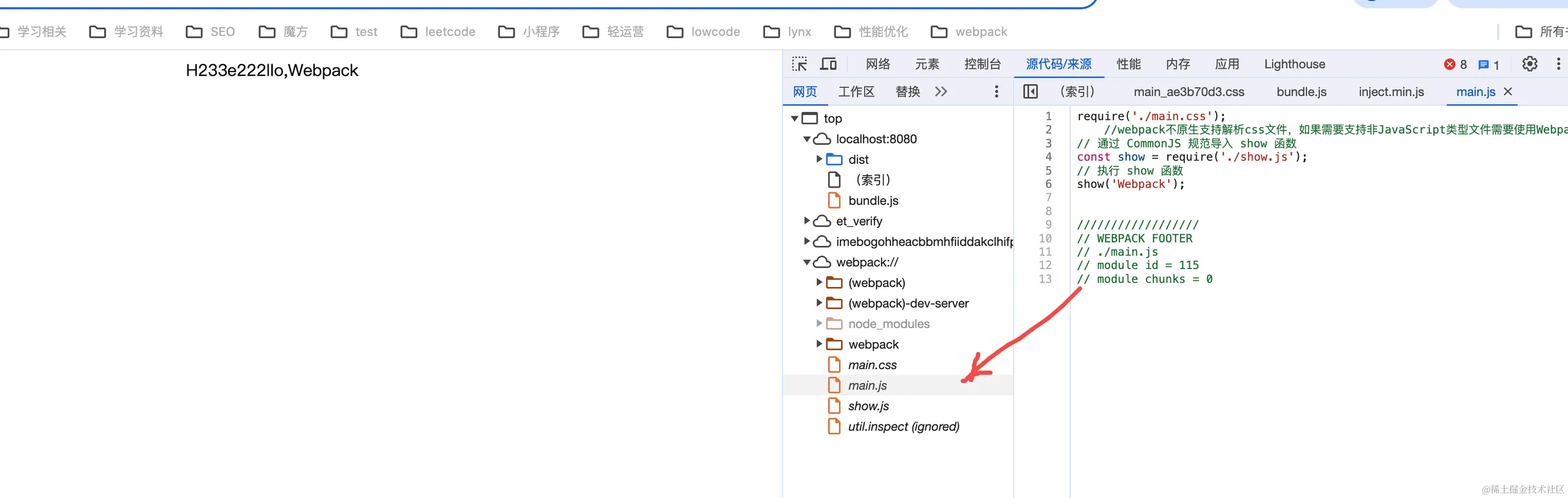Image resolution: width=1568 pixels, height=498 pixels.
Task: Toggle the navigator sidebar panel icon
Action: click(x=1030, y=91)
